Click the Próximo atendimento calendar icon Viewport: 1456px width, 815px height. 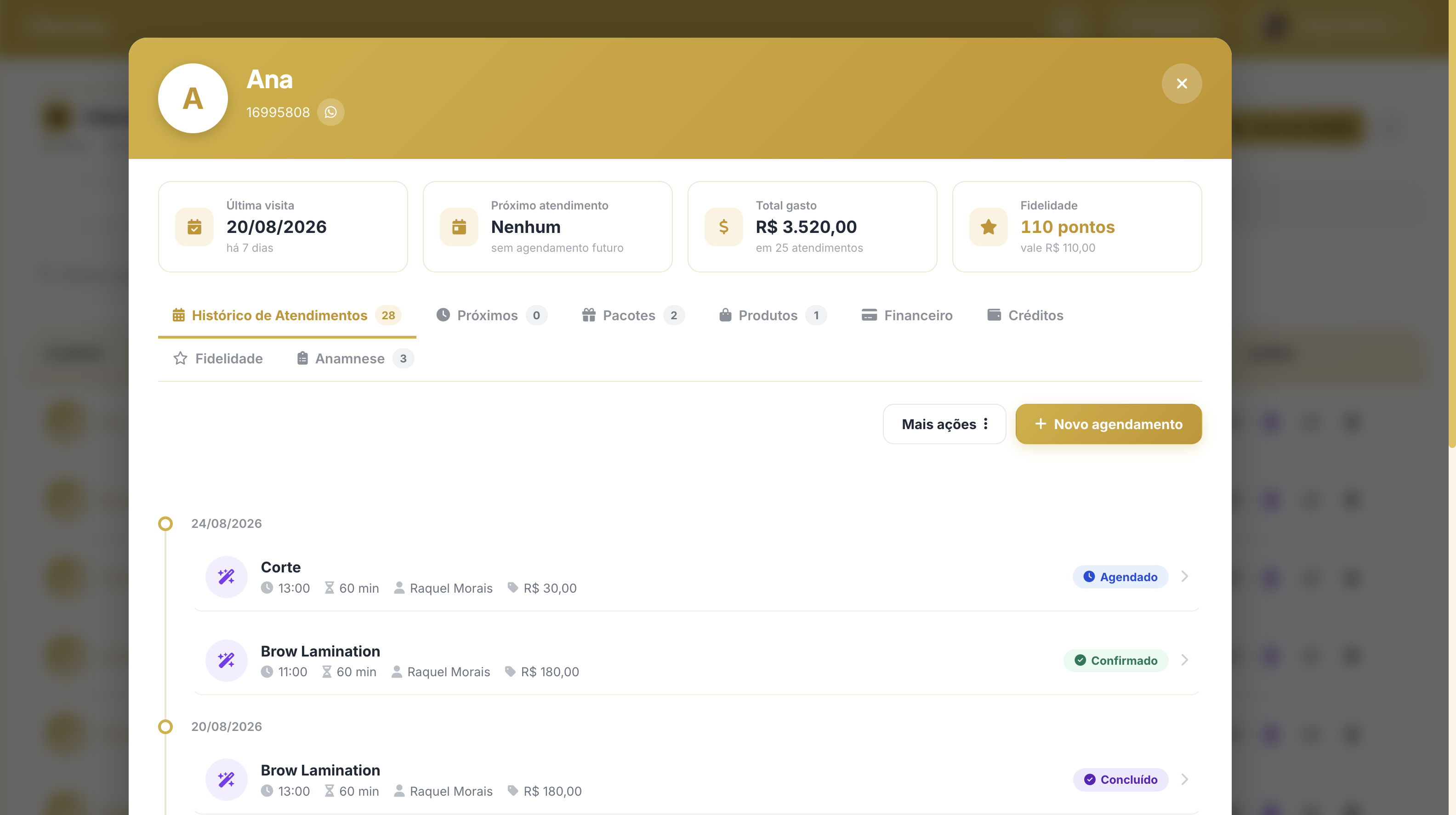click(459, 227)
